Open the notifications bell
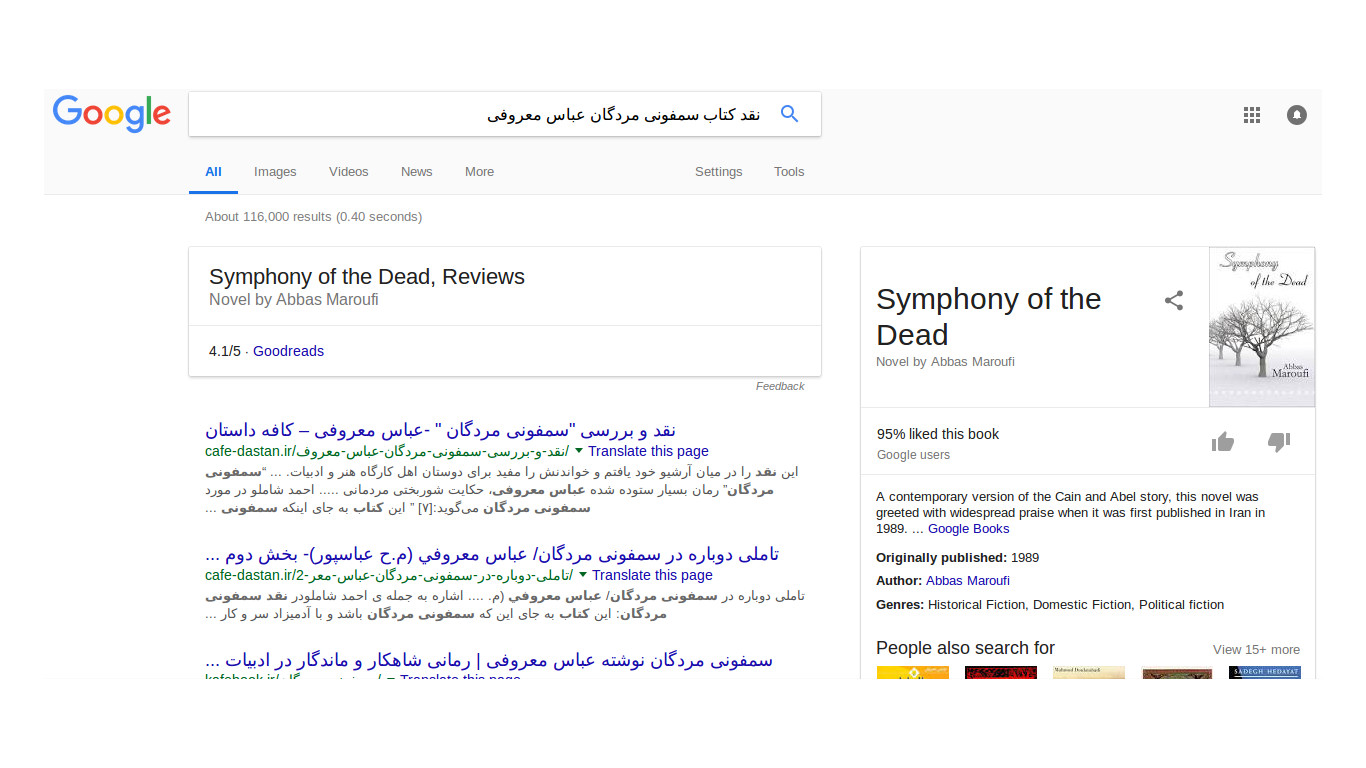Viewport: 1366px width, 768px height. pos(1296,114)
